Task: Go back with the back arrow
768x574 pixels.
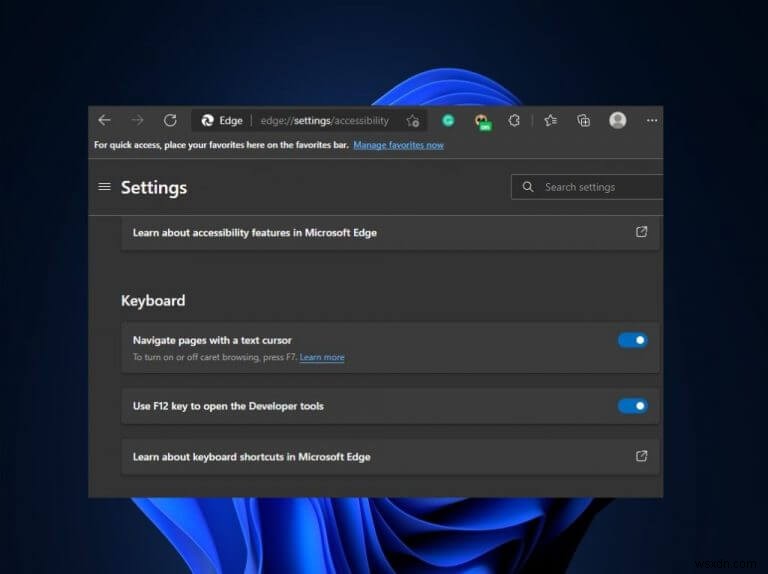Action: 104,120
